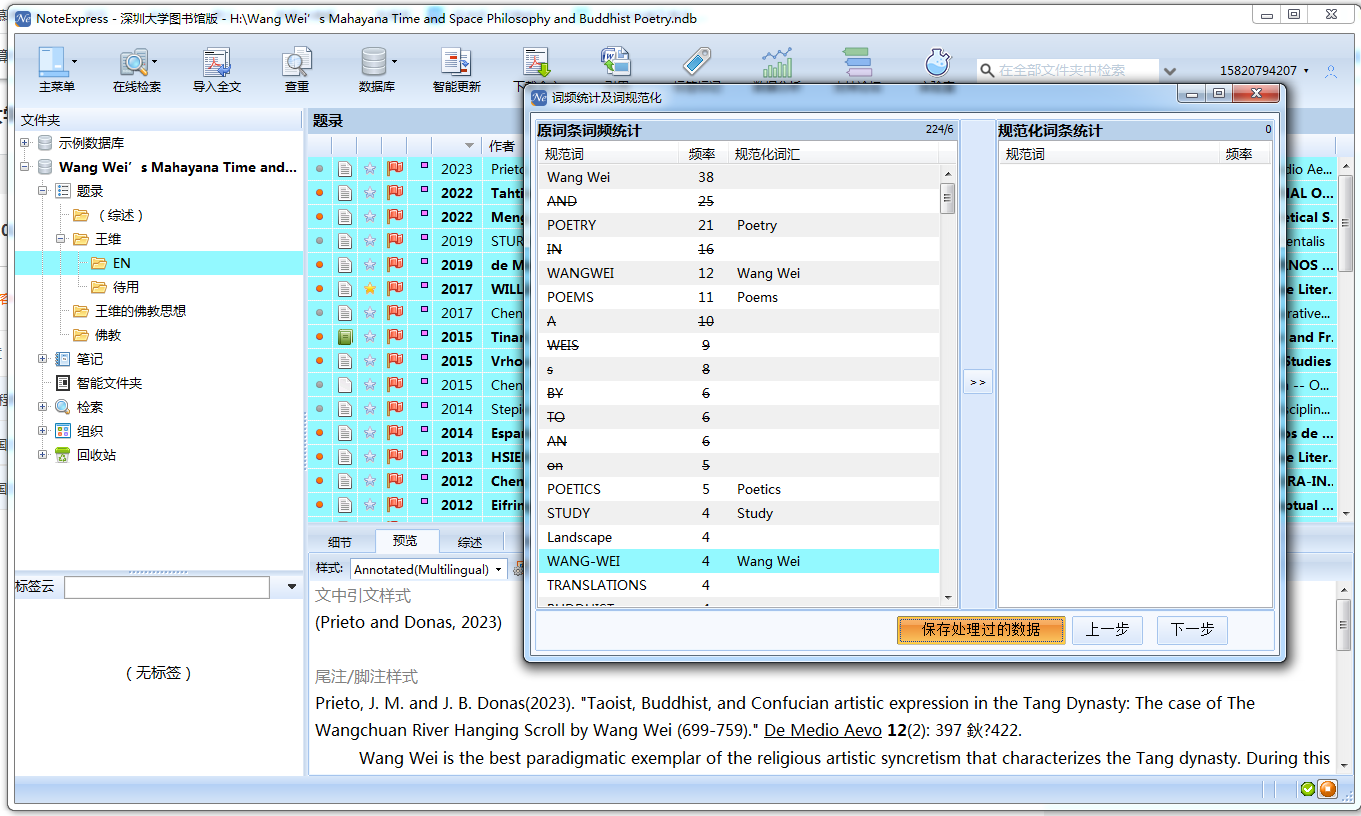Toggle read status dot on 2022 Tahti row
Viewport: 1361px width, 816px height.
(x=320, y=193)
